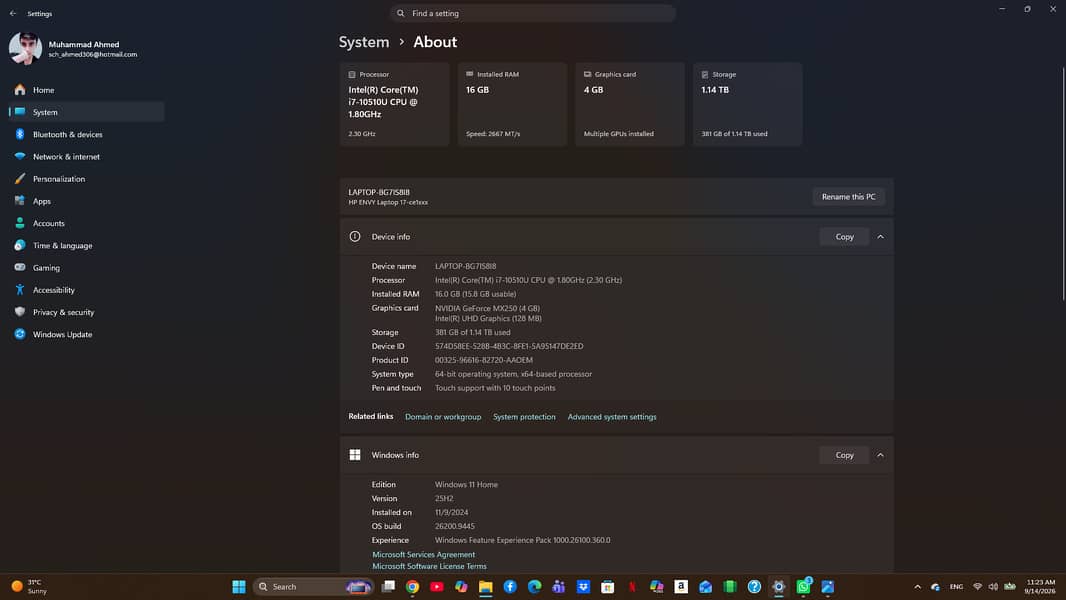
Task: Click the Find a setting search box
Action: (x=532, y=13)
